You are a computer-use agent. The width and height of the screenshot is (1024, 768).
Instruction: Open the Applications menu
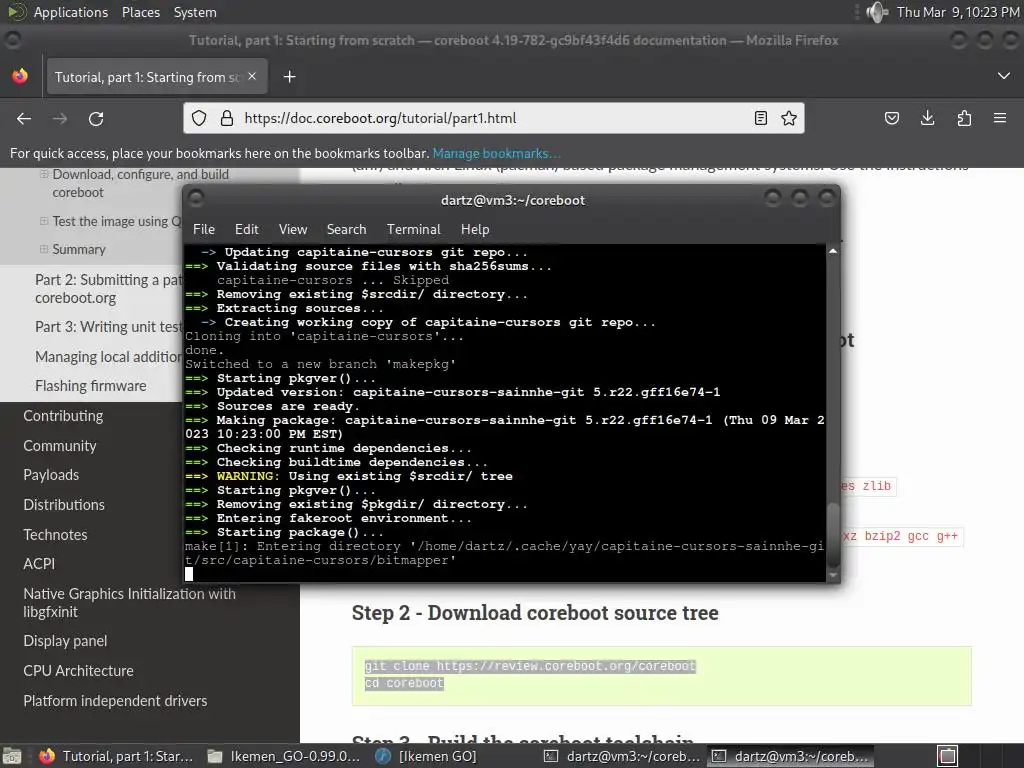click(x=71, y=12)
